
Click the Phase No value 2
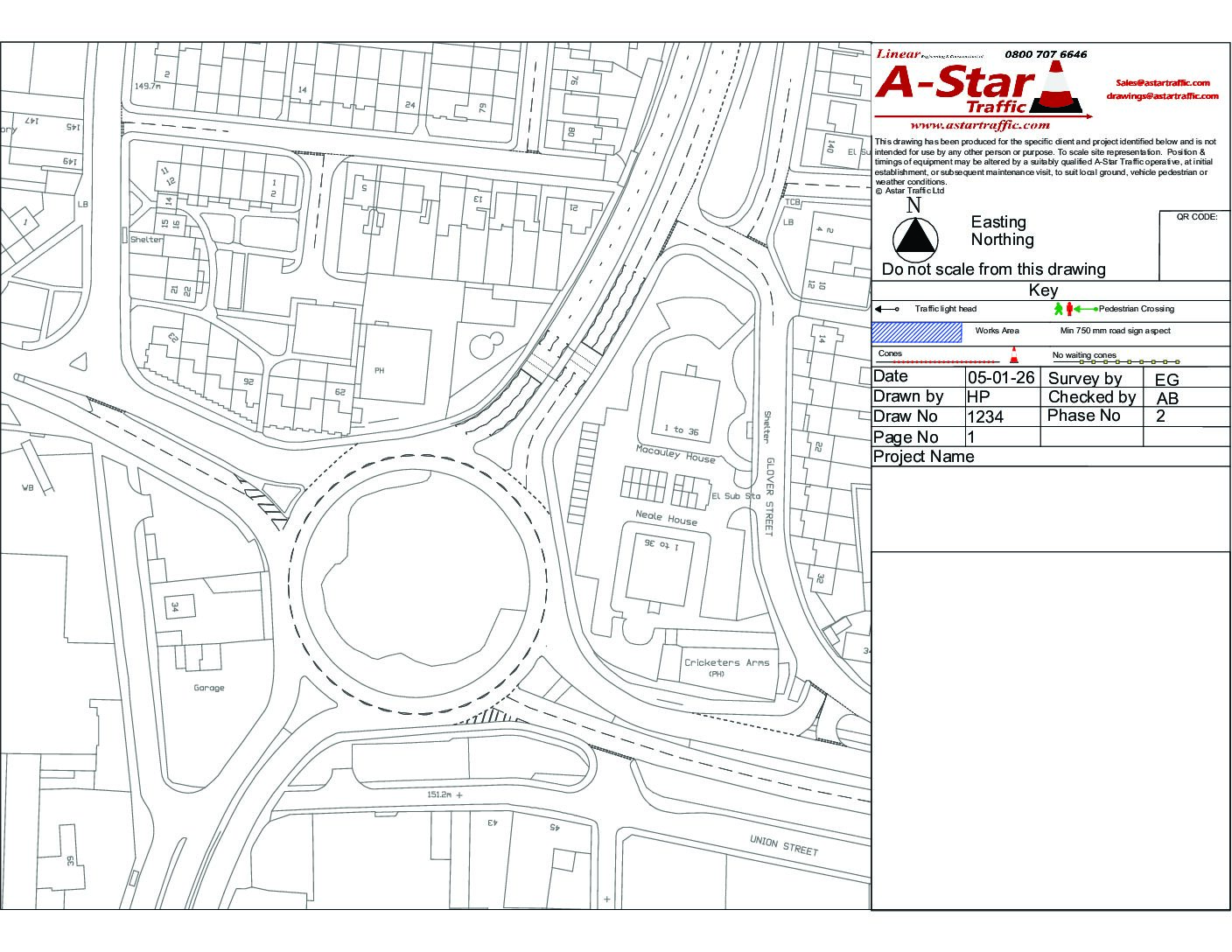pyautogui.click(x=1161, y=416)
